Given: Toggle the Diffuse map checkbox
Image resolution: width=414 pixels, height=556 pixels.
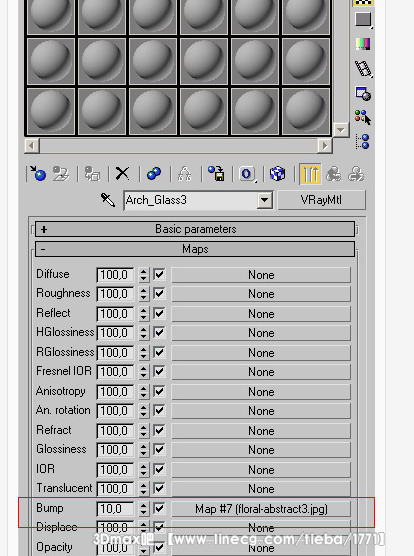Looking at the screenshot, I should click(159, 274).
